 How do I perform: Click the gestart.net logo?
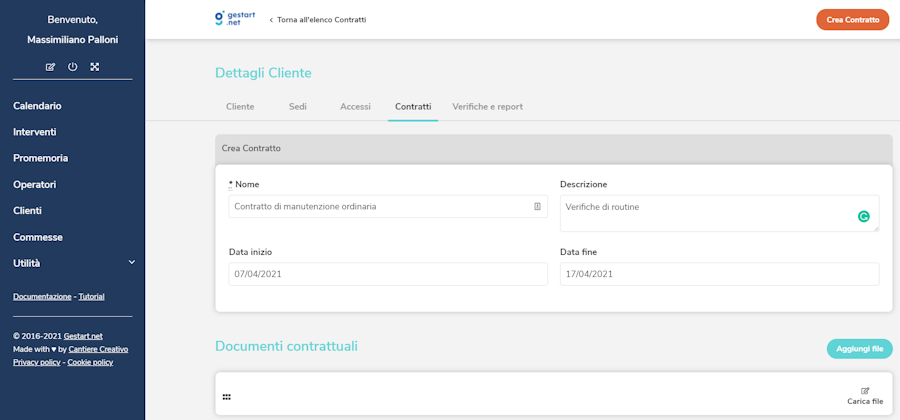tap(235, 18)
